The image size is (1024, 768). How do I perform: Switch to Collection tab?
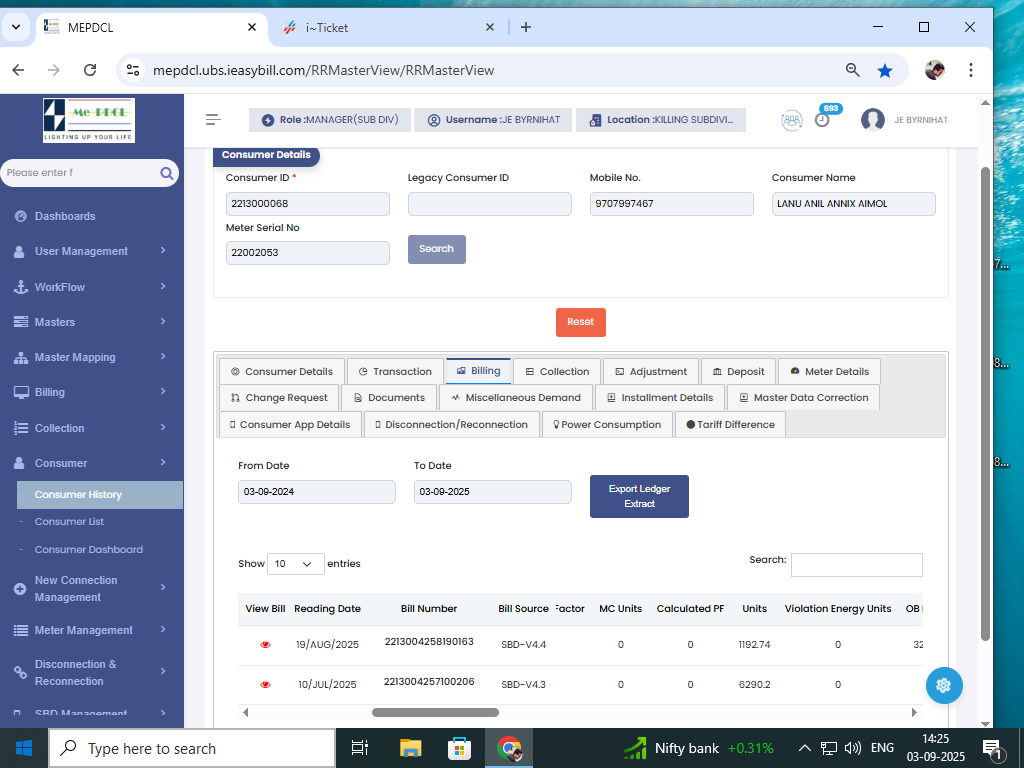click(557, 372)
